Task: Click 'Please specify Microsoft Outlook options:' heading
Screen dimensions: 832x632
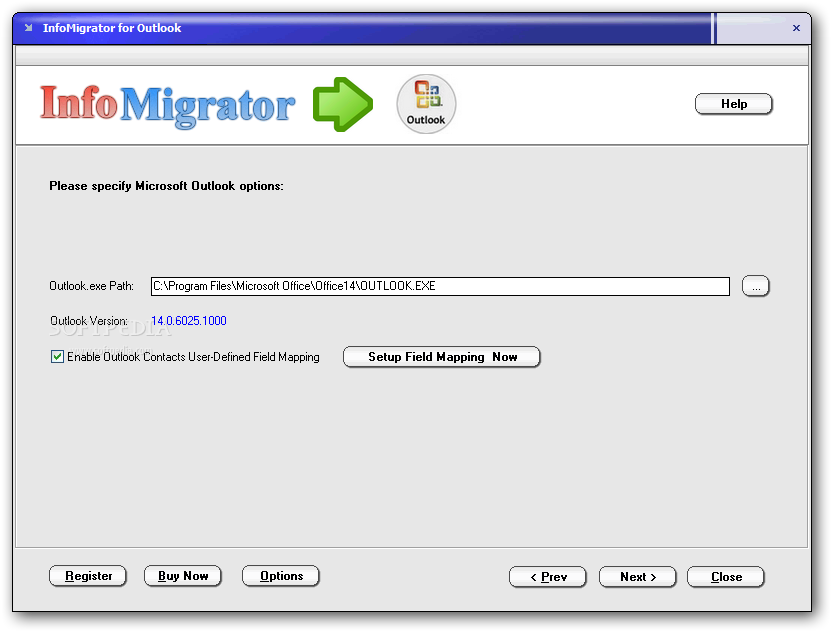Action: [167, 186]
